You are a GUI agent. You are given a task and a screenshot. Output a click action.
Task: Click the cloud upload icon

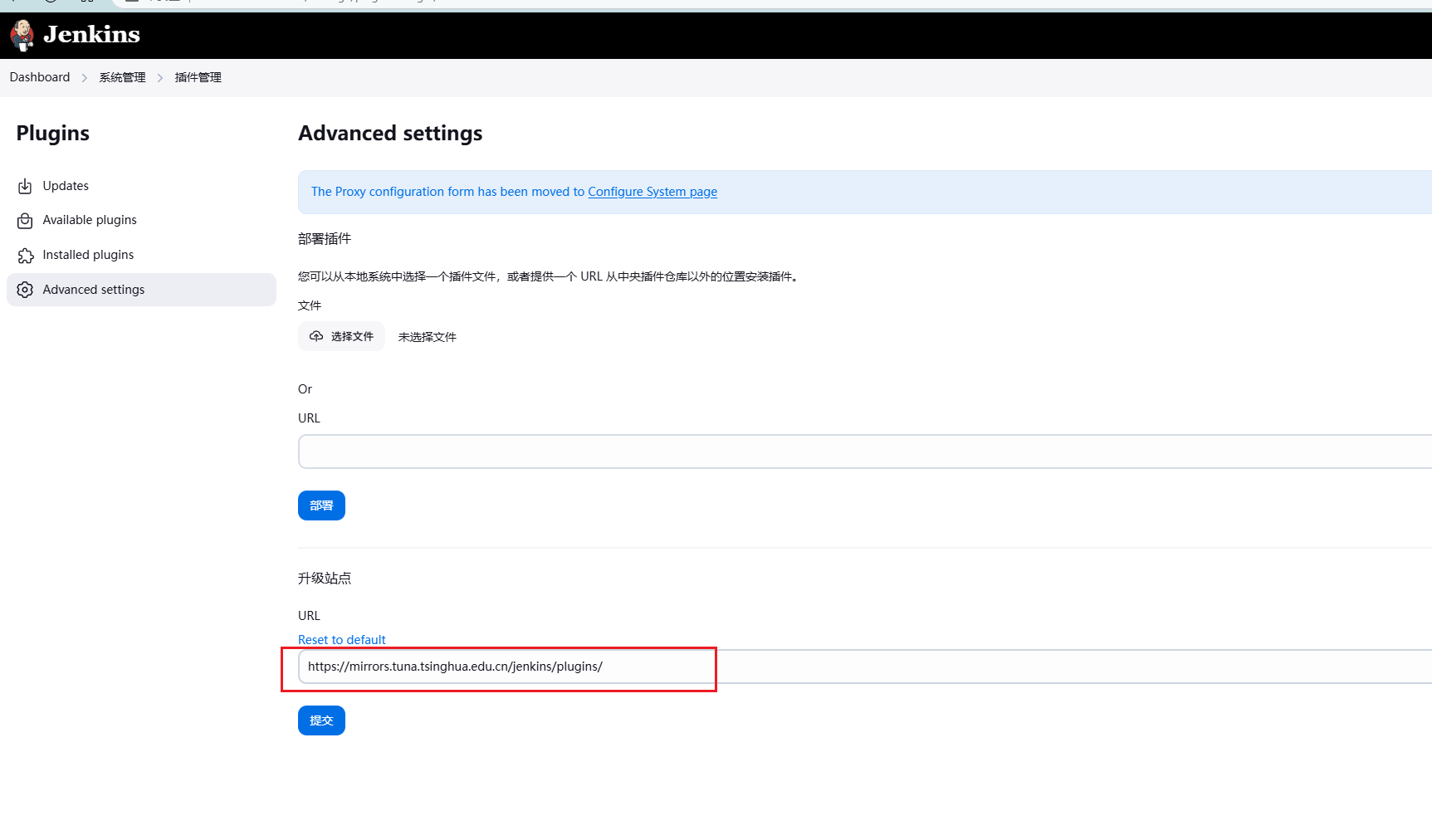pos(316,336)
